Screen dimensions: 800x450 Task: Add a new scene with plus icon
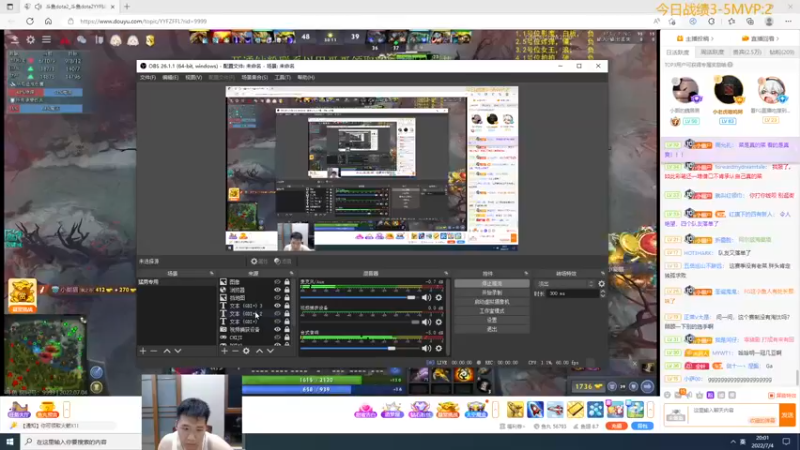(143, 351)
